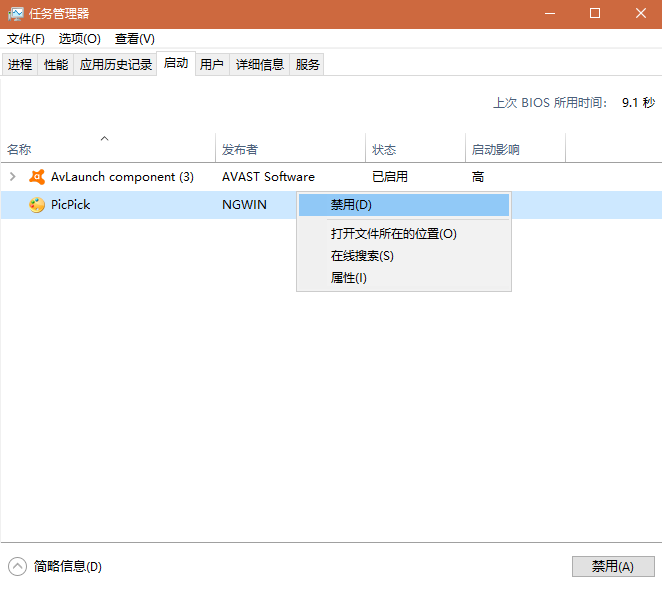Viewport: 662px width, 589px height.
Task: Sort by the 启动影响 column header
Action: 515,148
